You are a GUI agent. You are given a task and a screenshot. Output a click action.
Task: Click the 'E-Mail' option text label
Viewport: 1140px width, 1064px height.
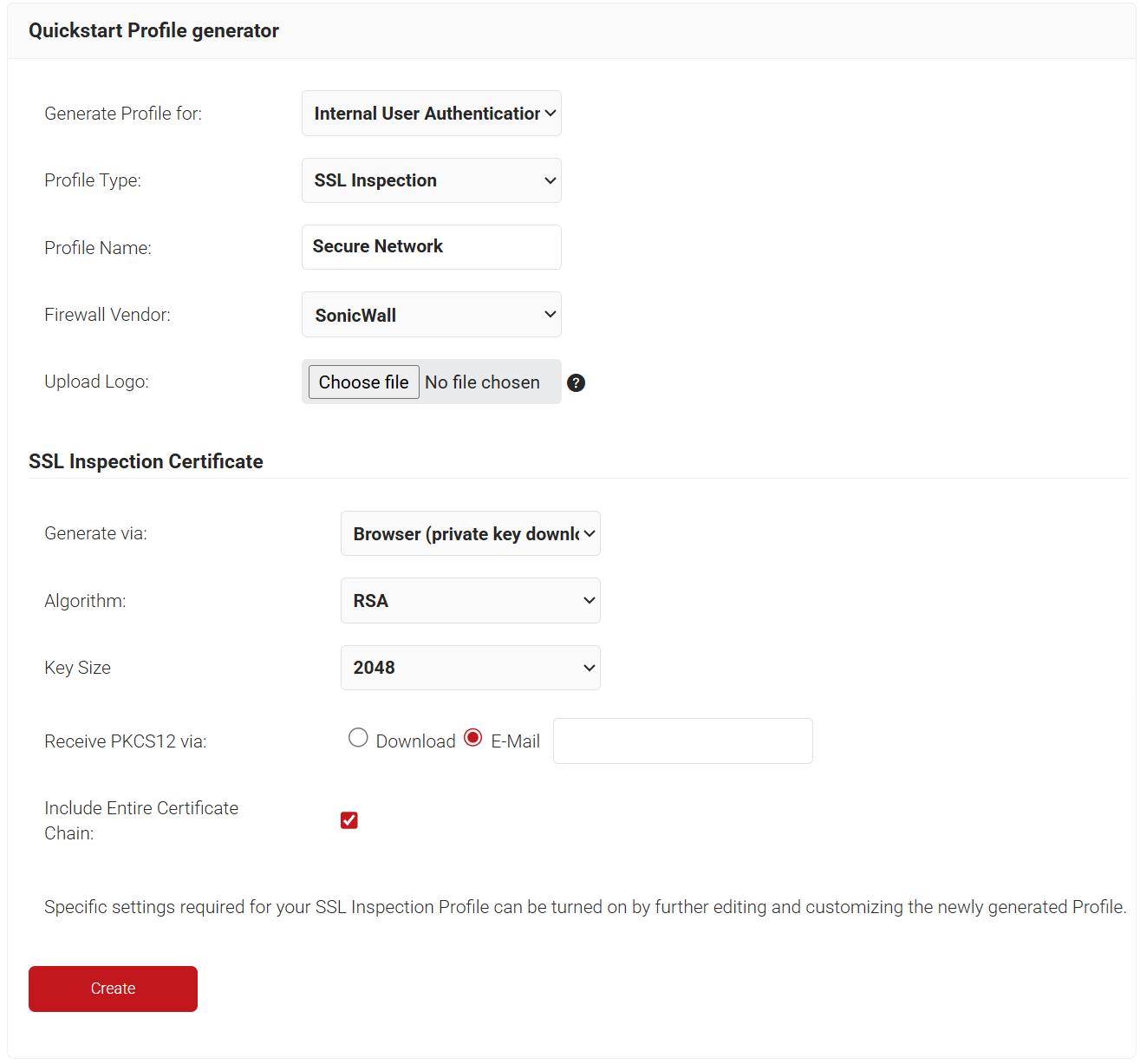pos(515,741)
